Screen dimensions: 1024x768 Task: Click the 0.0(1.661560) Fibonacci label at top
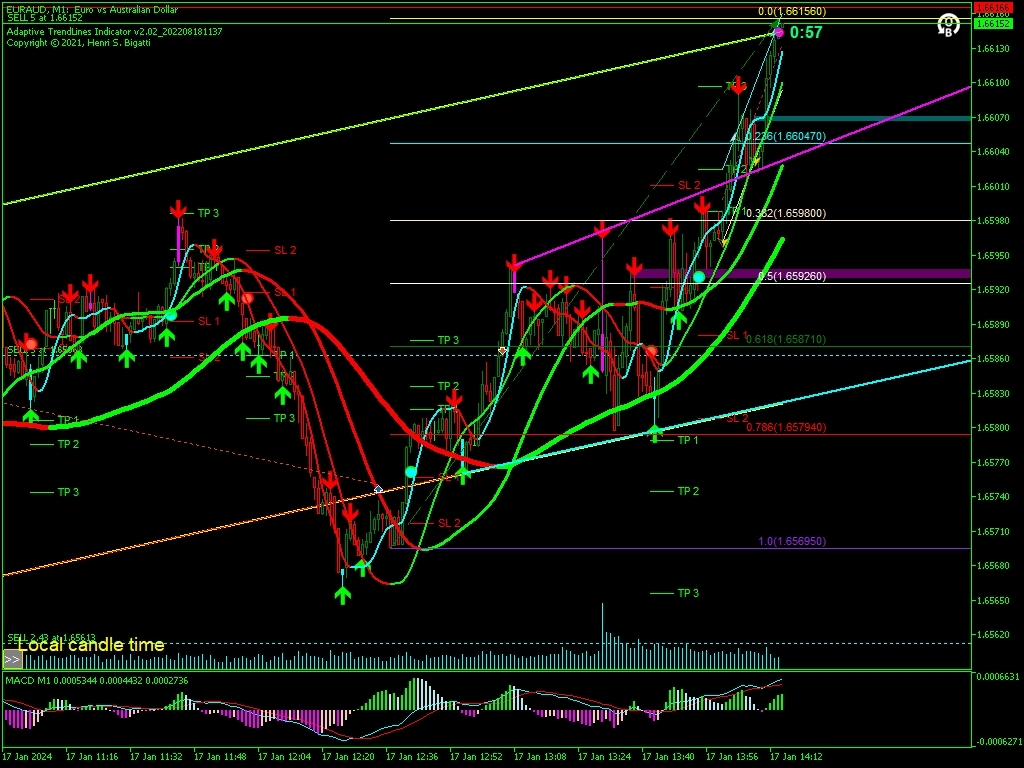click(x=792, y=11)
